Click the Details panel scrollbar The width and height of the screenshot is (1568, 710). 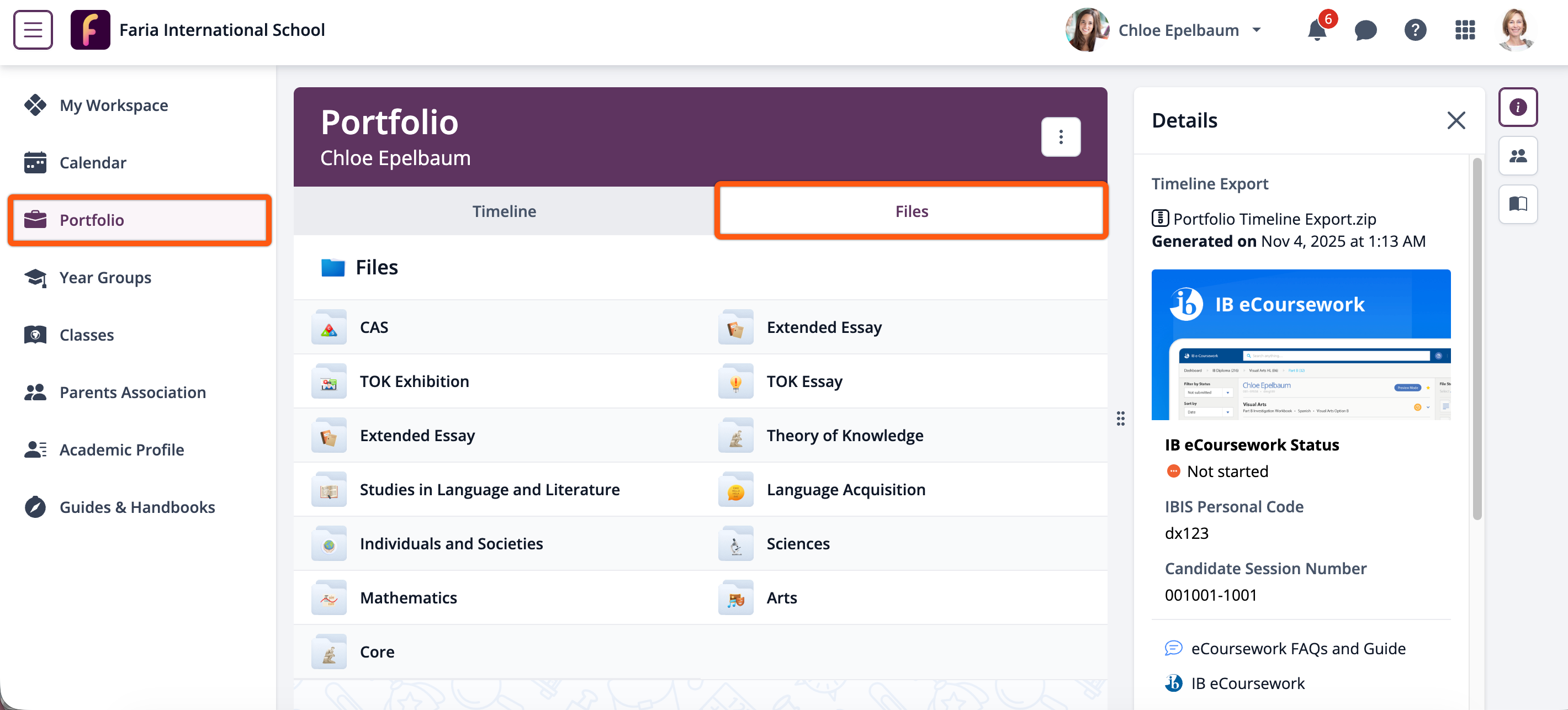click(x=1477, y=338)
